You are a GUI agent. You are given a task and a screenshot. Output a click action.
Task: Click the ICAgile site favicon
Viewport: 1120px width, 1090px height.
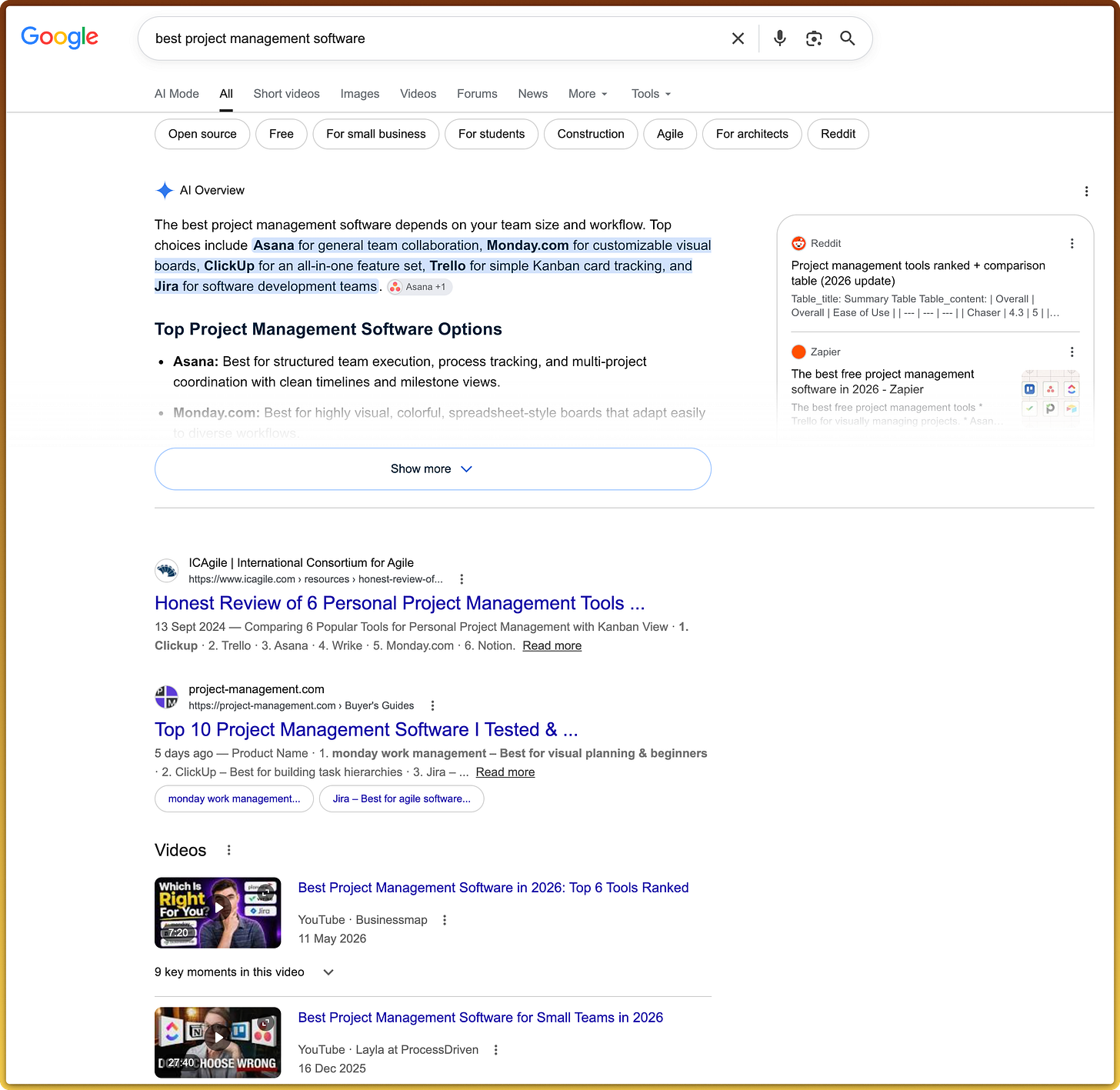(167, 571)
